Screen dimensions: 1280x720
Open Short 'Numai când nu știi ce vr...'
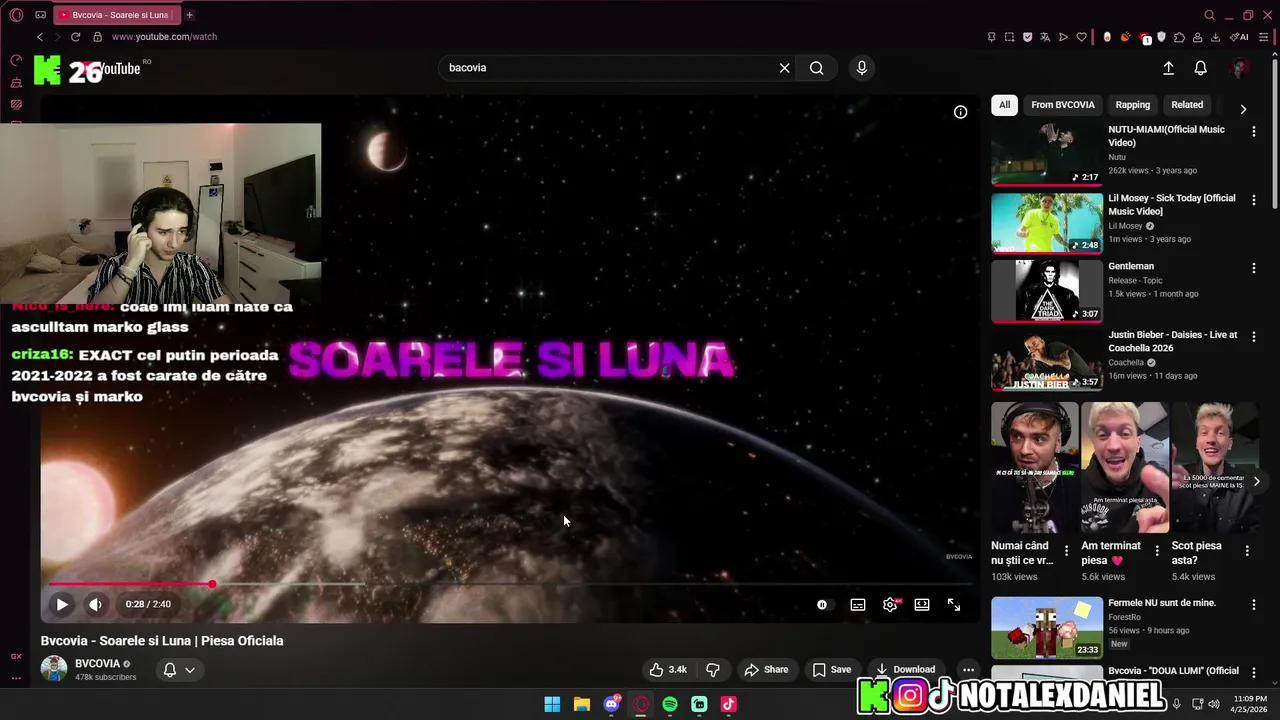pyautogui.click(x=1035, y=467)
